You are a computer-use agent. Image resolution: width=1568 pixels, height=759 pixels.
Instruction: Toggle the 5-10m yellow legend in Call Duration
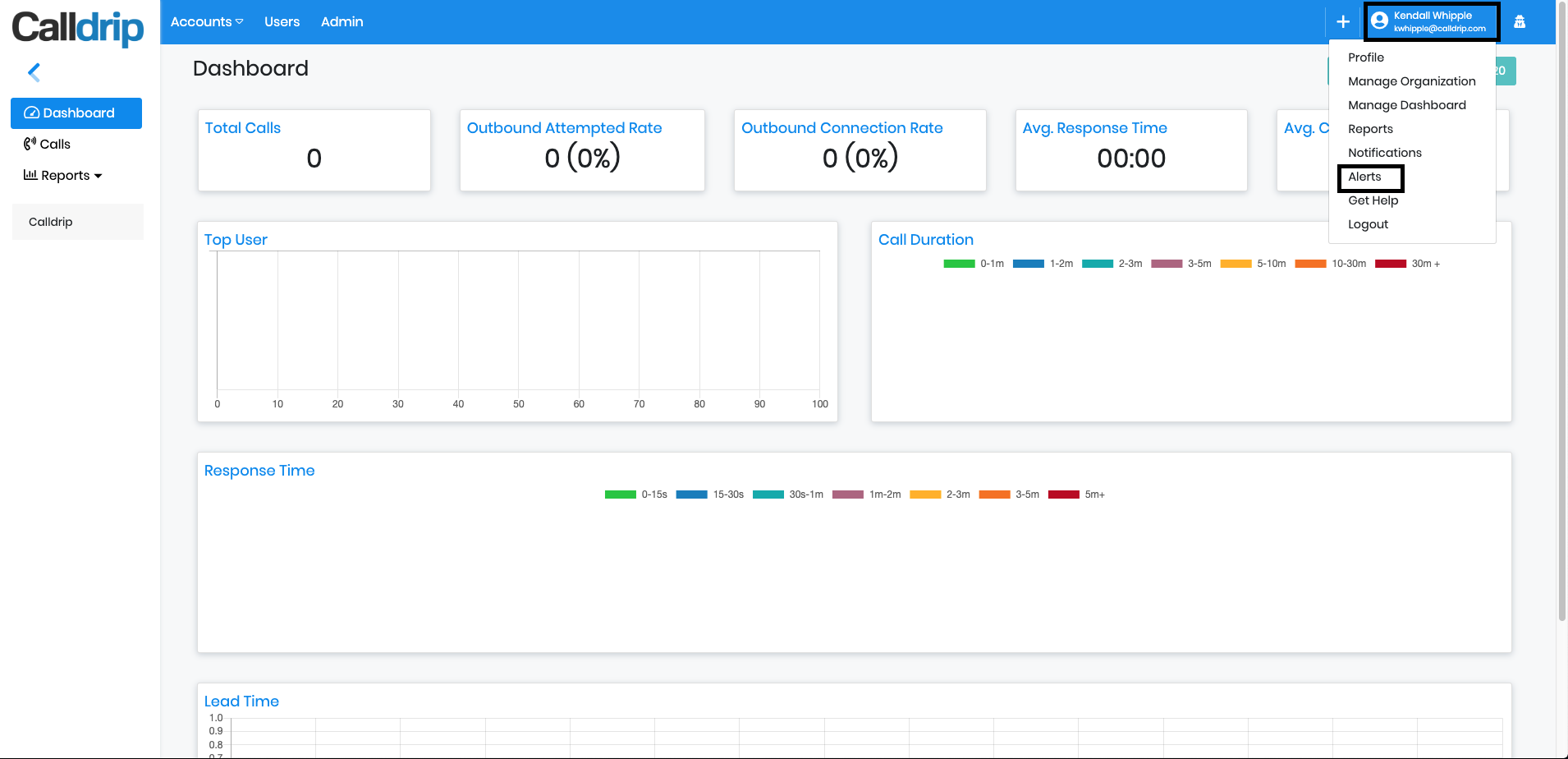[x=1253, y=264]
